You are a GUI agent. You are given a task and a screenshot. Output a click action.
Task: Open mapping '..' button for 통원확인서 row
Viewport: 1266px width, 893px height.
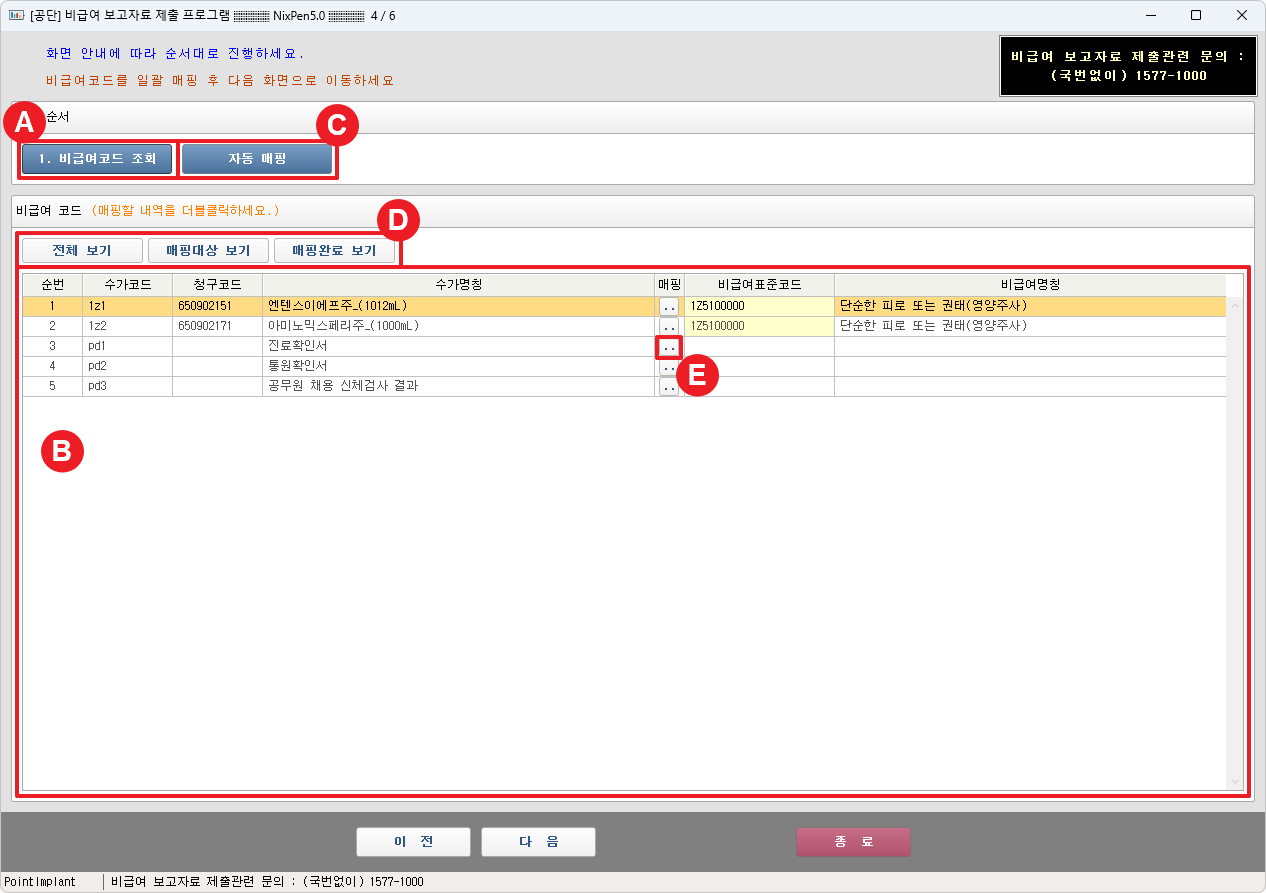(x=669, y=367)
